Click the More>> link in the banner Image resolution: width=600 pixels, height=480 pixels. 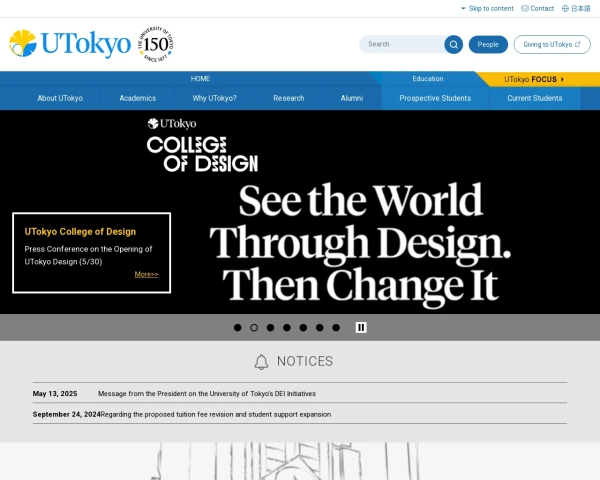pos(146,274)
